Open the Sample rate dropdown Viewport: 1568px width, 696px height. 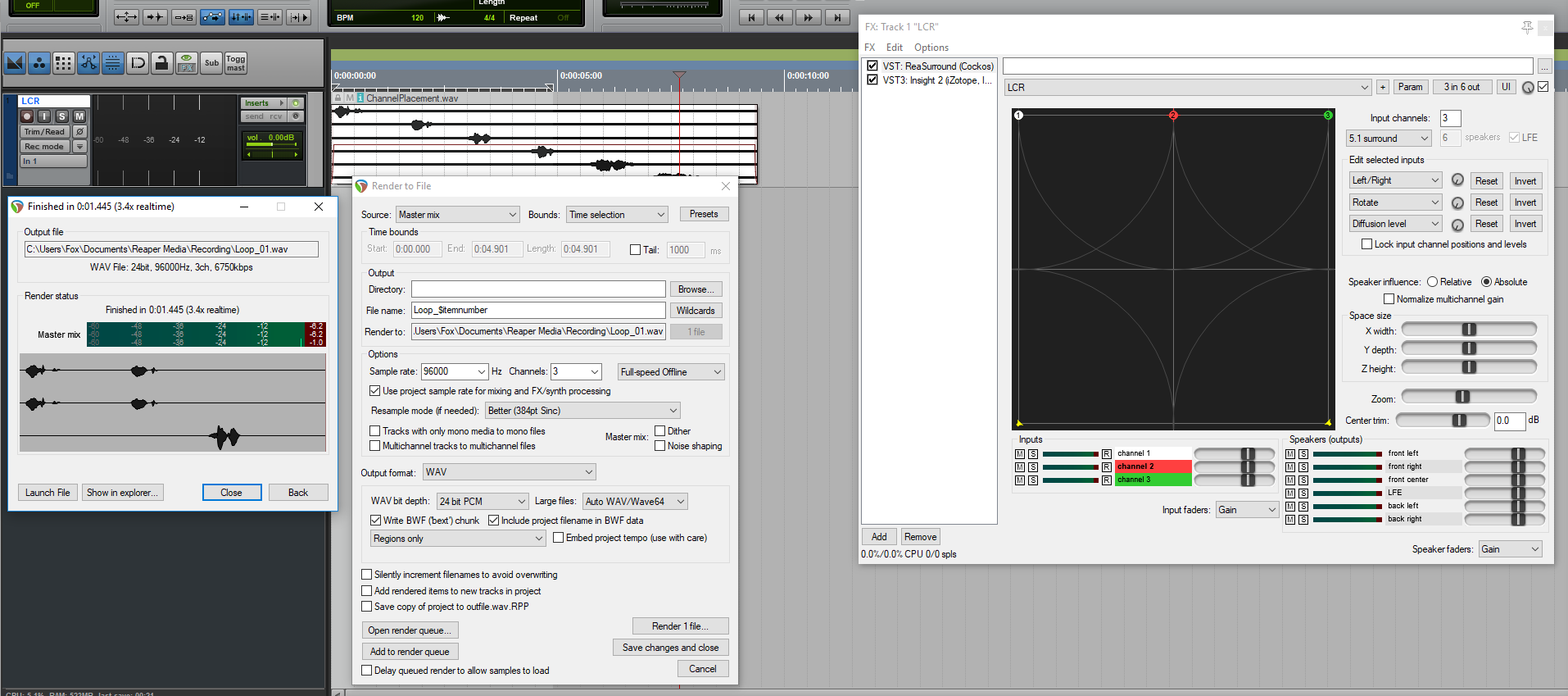(481, 372)
